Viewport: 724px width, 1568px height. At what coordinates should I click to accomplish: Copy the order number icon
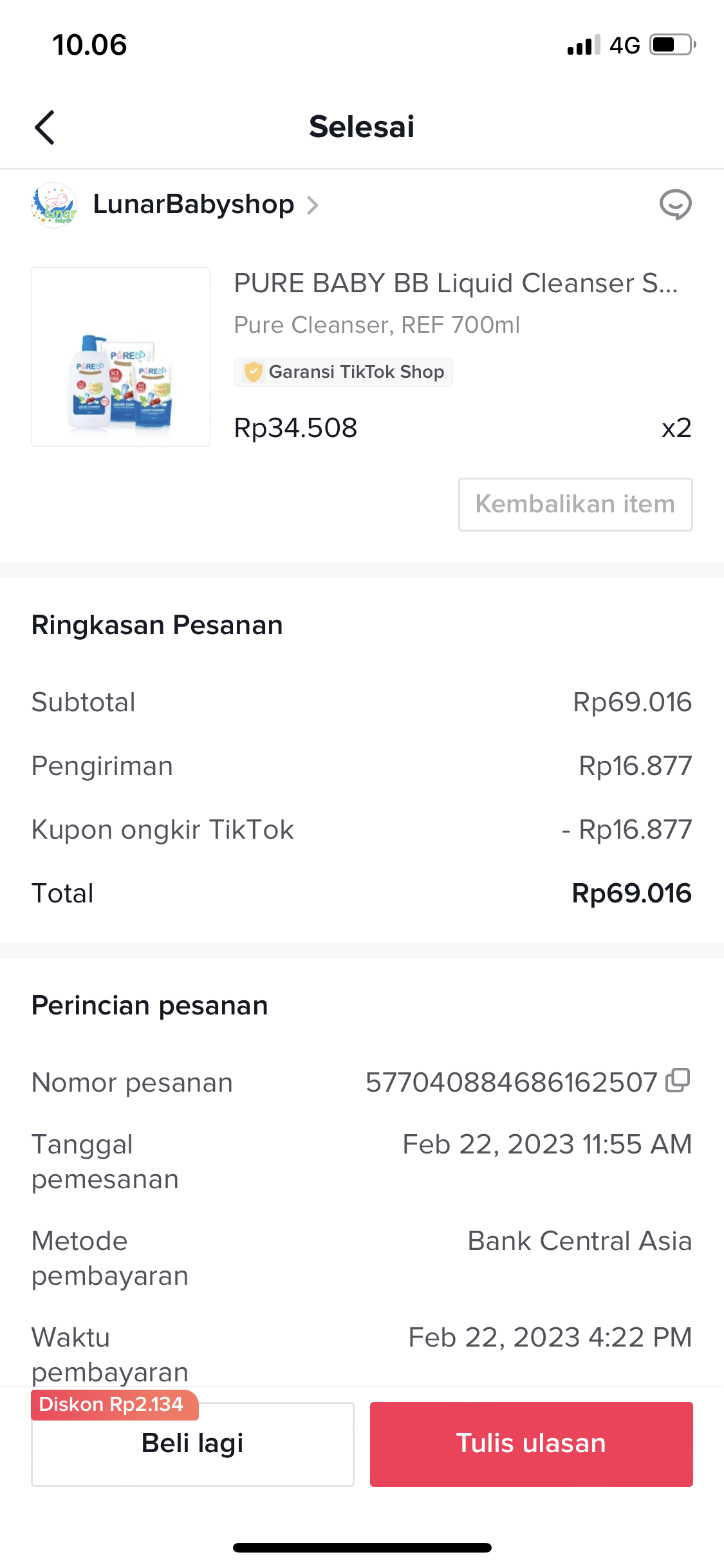(x=678, y=1080)
